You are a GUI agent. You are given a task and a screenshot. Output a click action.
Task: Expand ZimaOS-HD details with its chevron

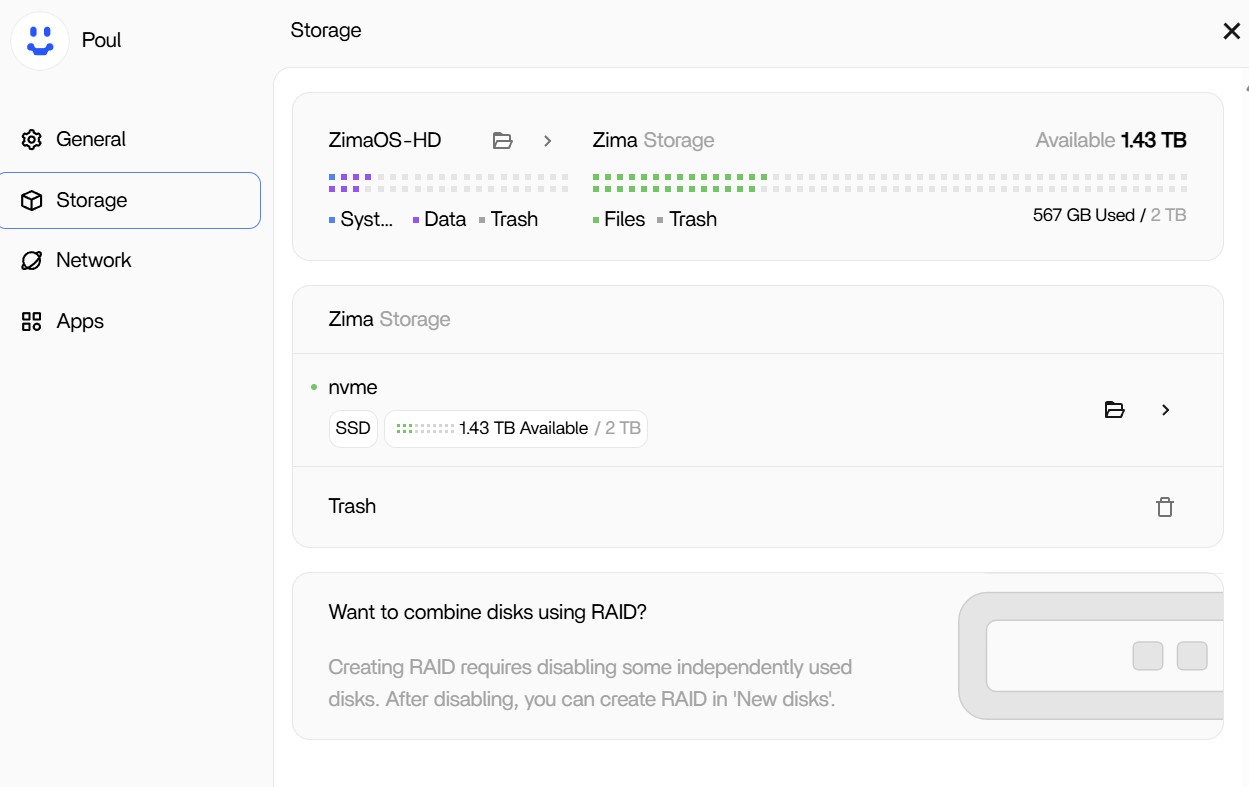tap(547, 141)
